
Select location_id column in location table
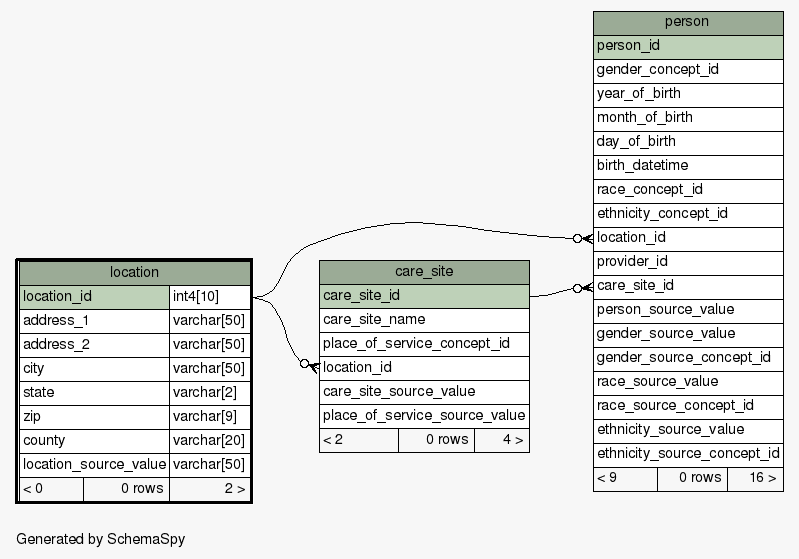(94, 297)
